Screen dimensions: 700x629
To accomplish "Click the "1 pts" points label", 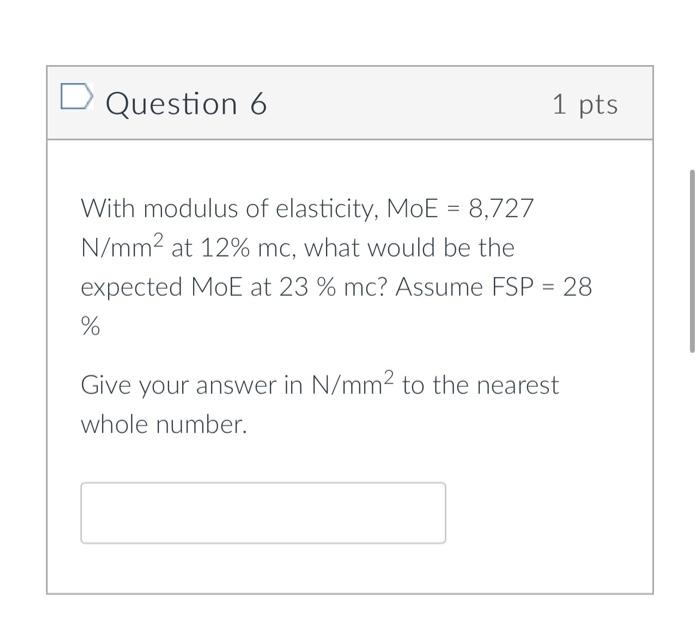I will (x=585, y=104).
